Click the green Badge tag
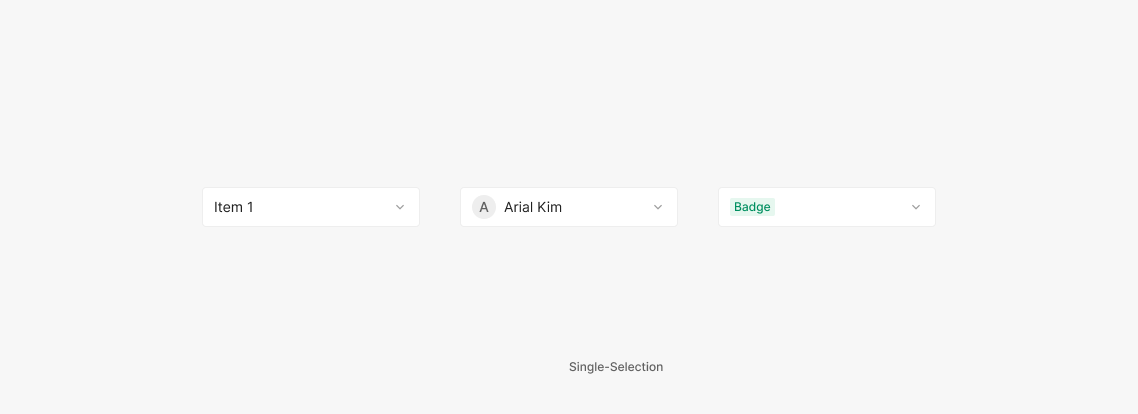 click(x=752, y=207)
